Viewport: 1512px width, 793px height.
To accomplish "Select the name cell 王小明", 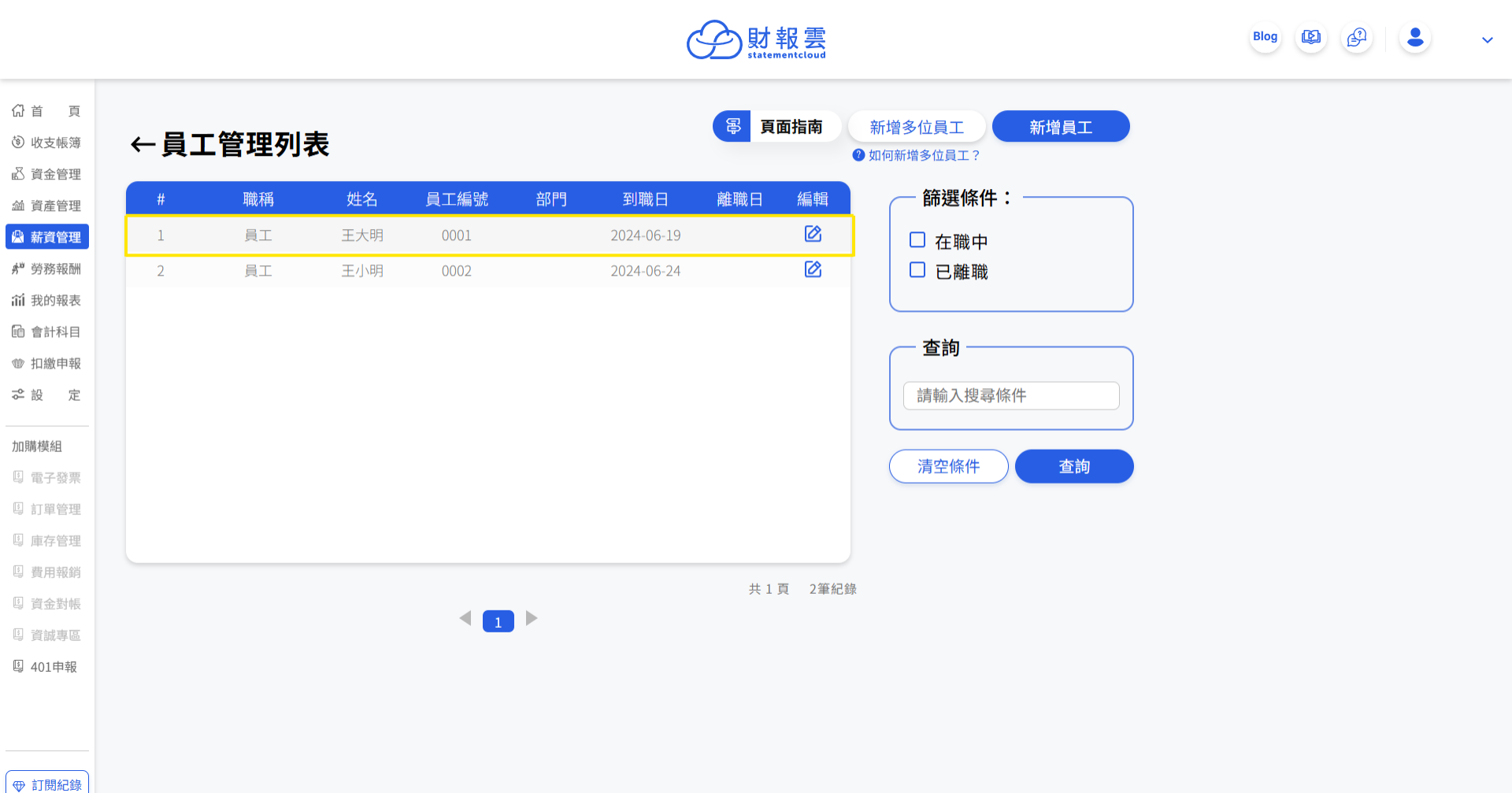I will pos(362,271).
